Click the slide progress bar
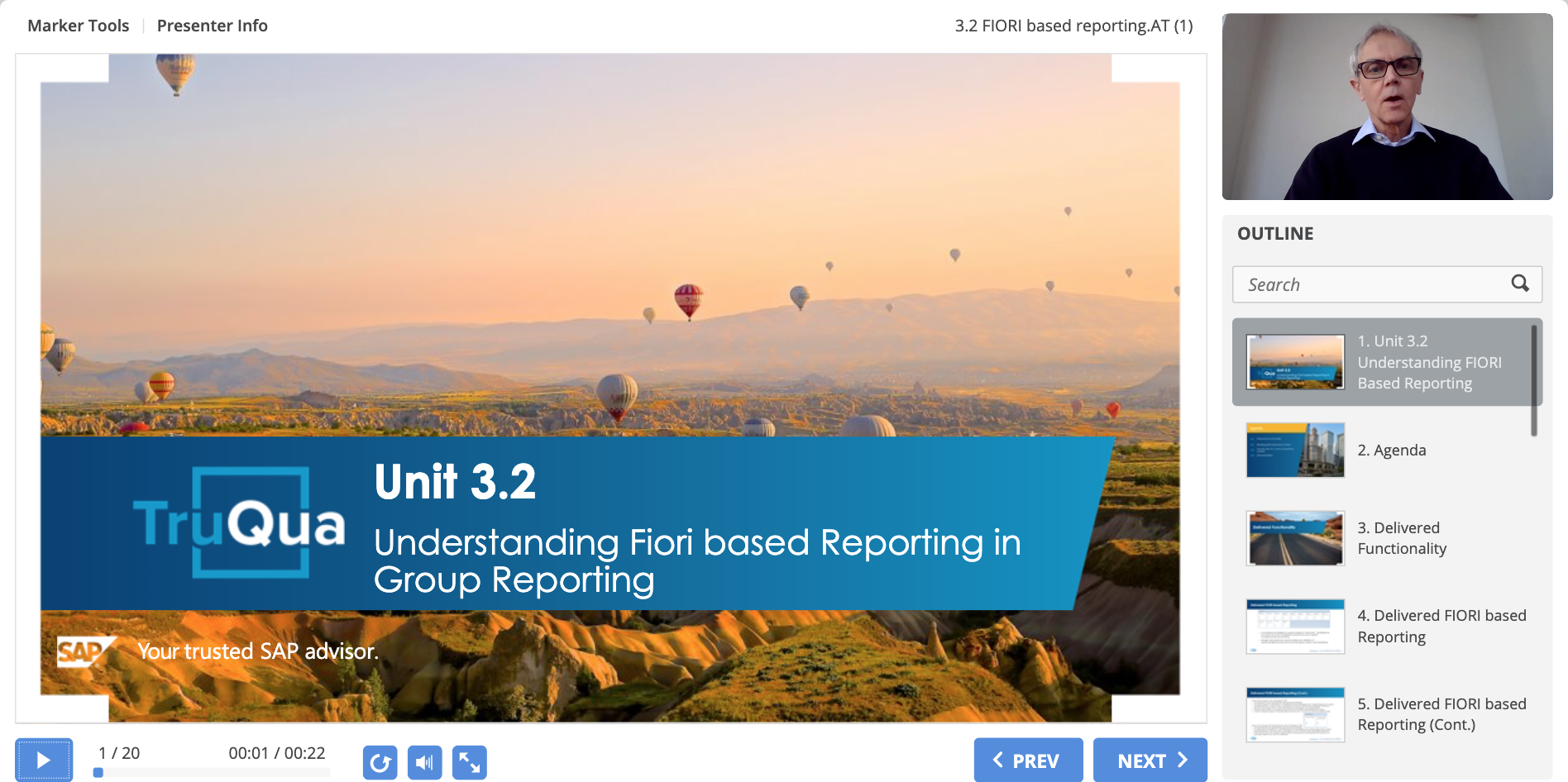 point(213,773)
